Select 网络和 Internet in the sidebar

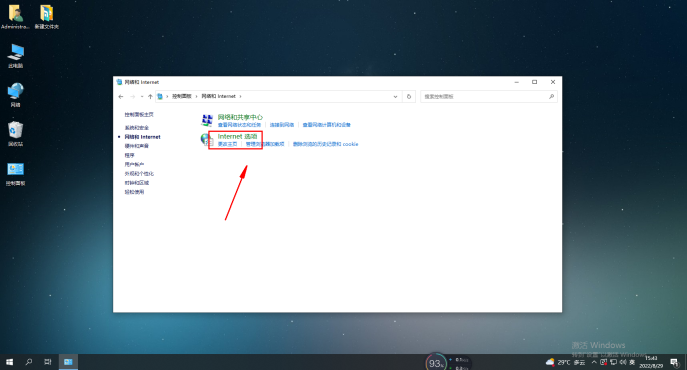coord(142,137)
